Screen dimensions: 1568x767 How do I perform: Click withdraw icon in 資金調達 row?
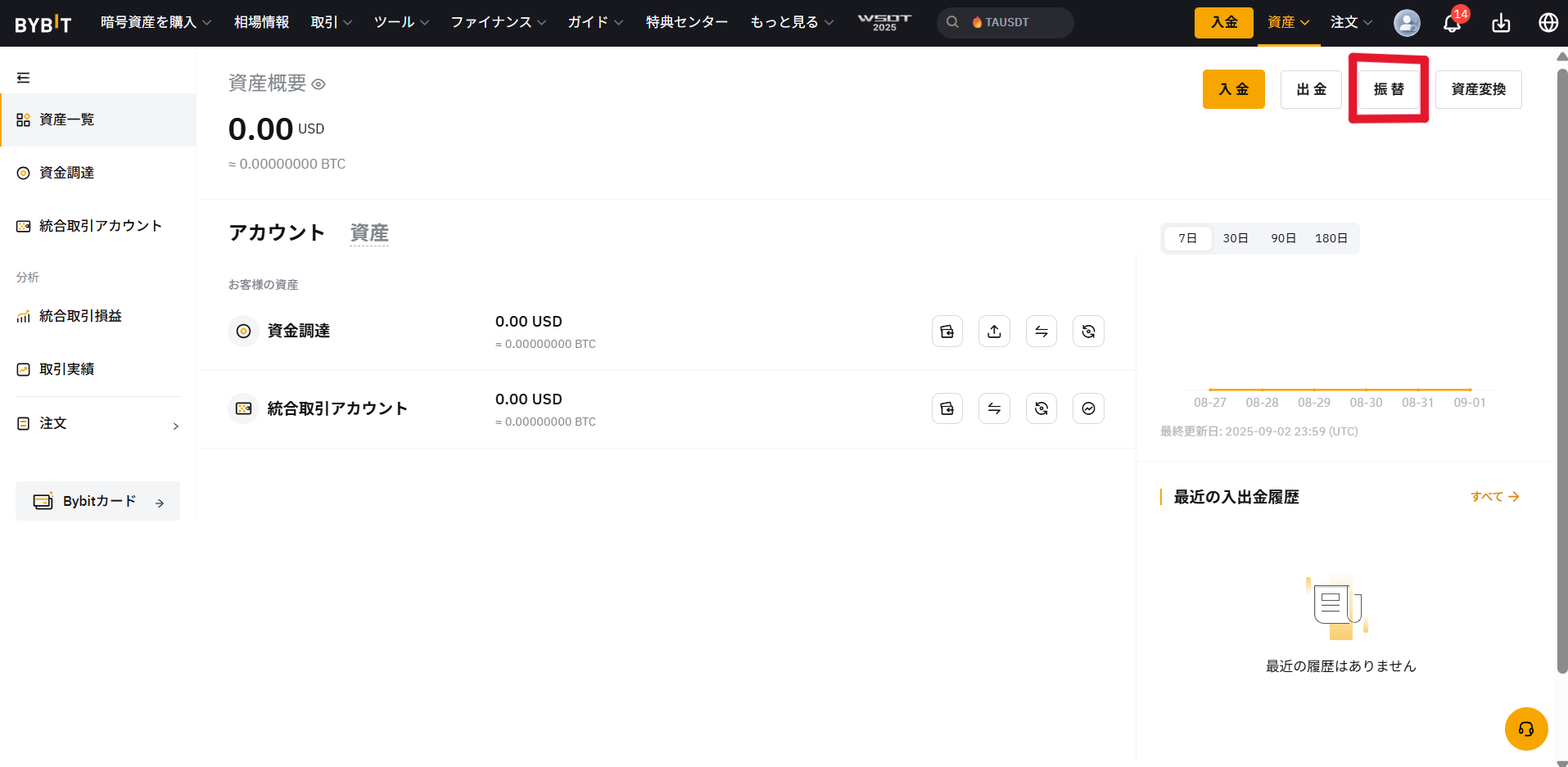coord(994,332)
